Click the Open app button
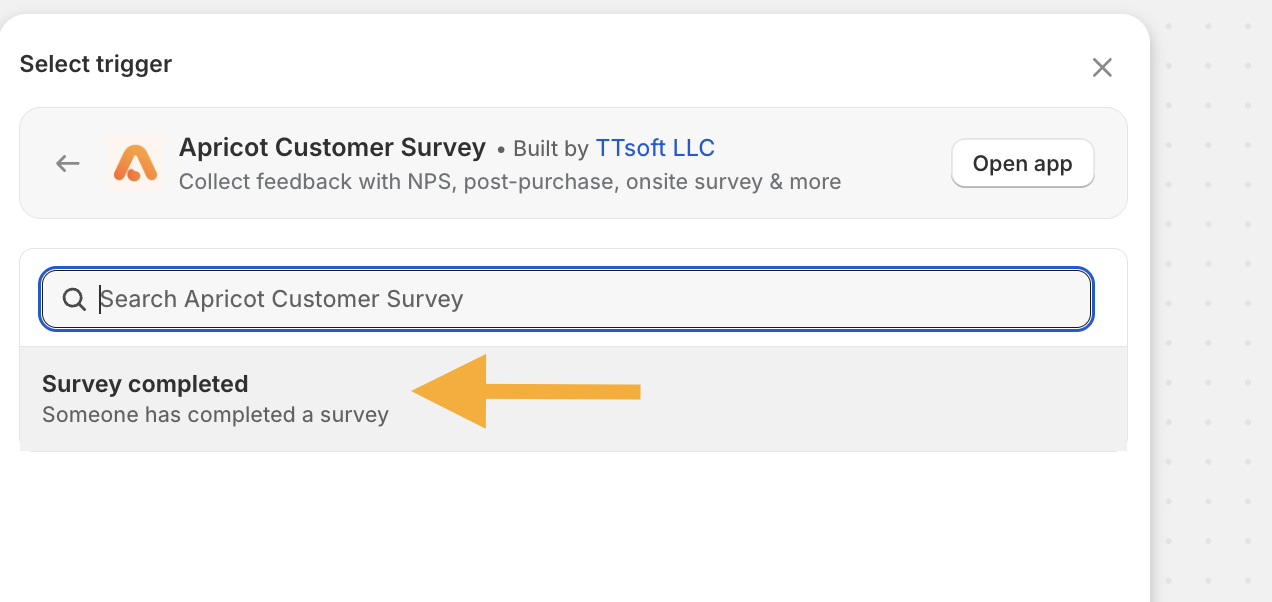This screenshot has height=602, width=1272. (x=1022, y=163)
